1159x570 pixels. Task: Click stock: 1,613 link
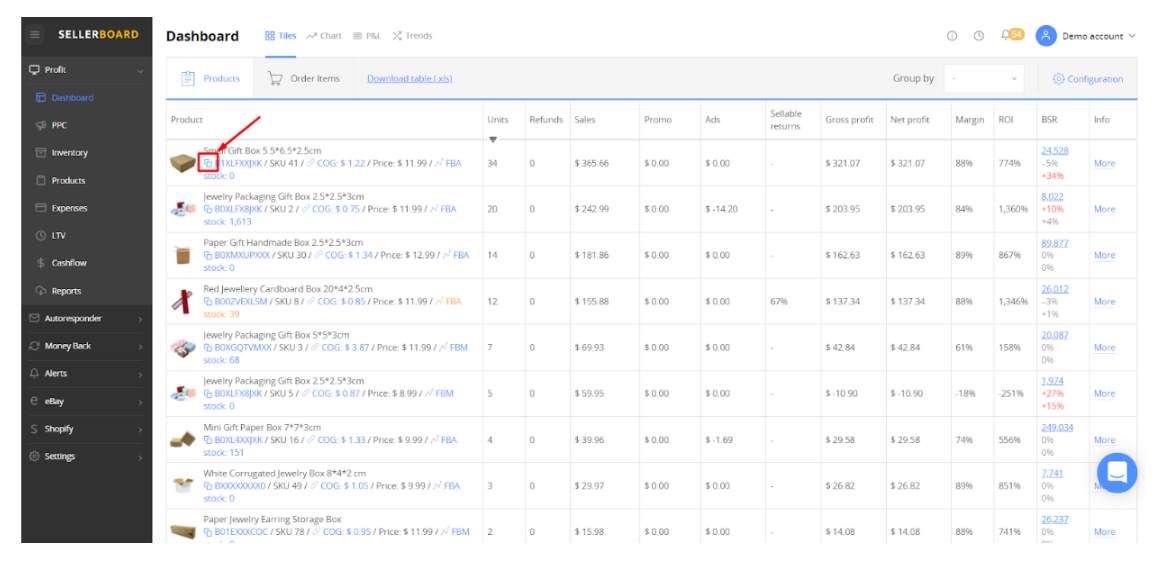pyautogui.click(x=227, y=221)
